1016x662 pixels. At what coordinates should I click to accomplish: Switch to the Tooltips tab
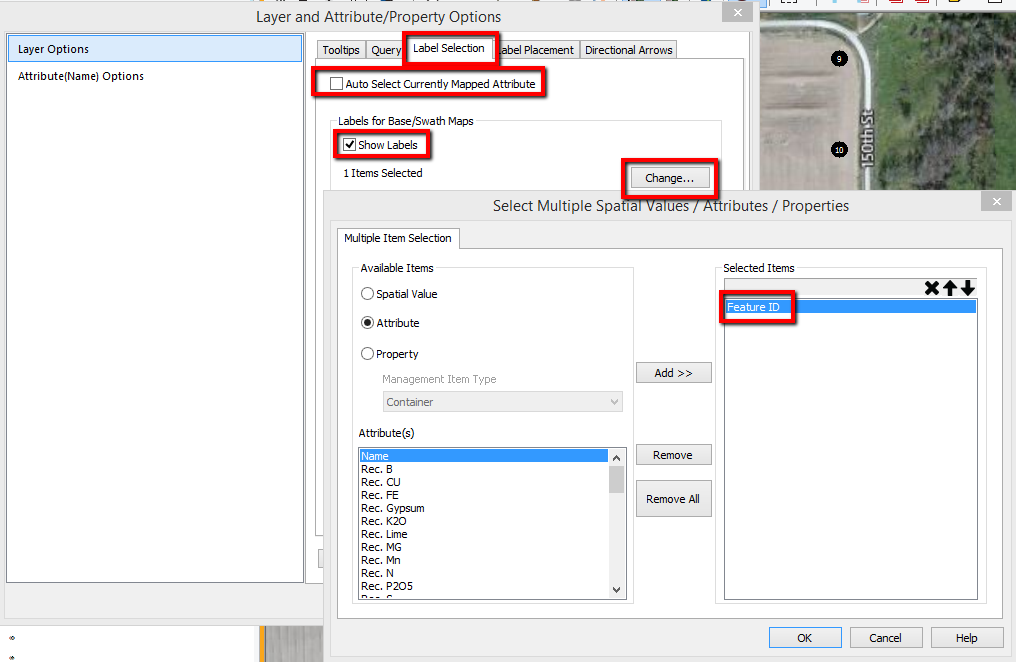(341, 50)
